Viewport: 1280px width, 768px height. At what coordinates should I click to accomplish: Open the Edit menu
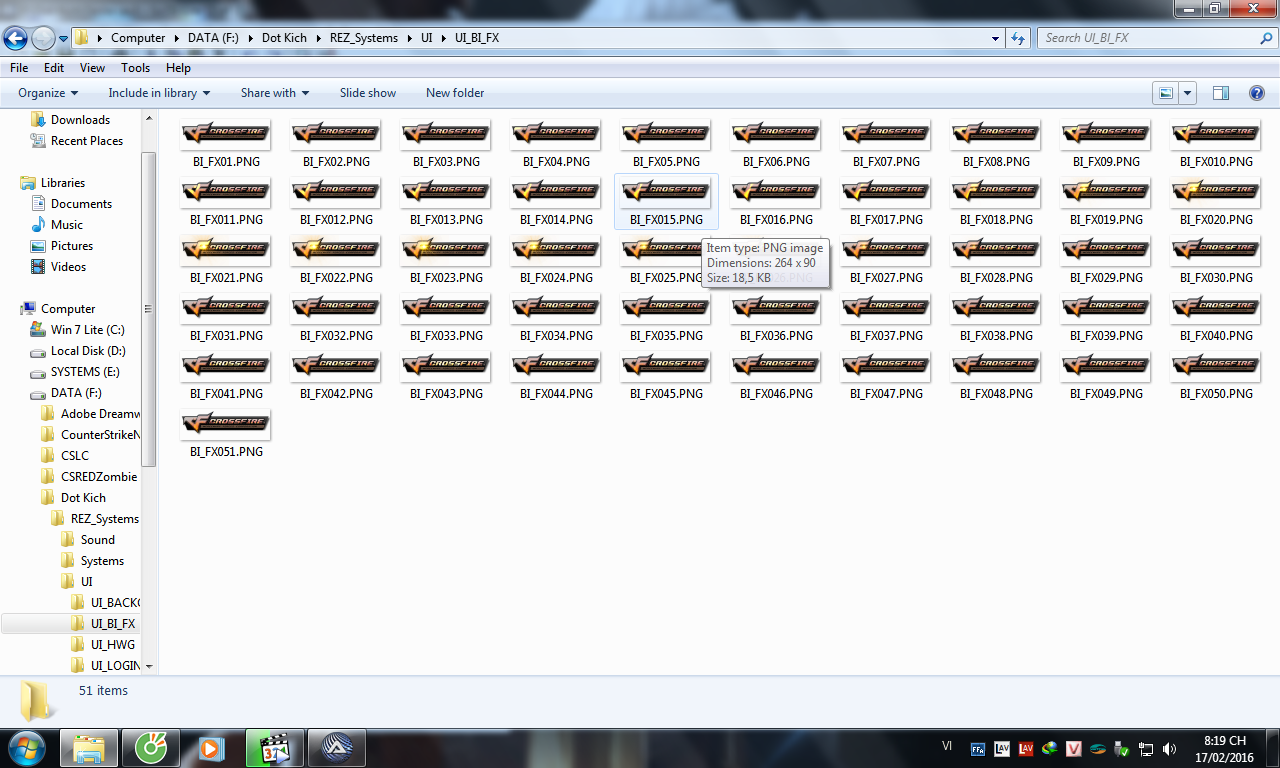click(x=54, y=68)
